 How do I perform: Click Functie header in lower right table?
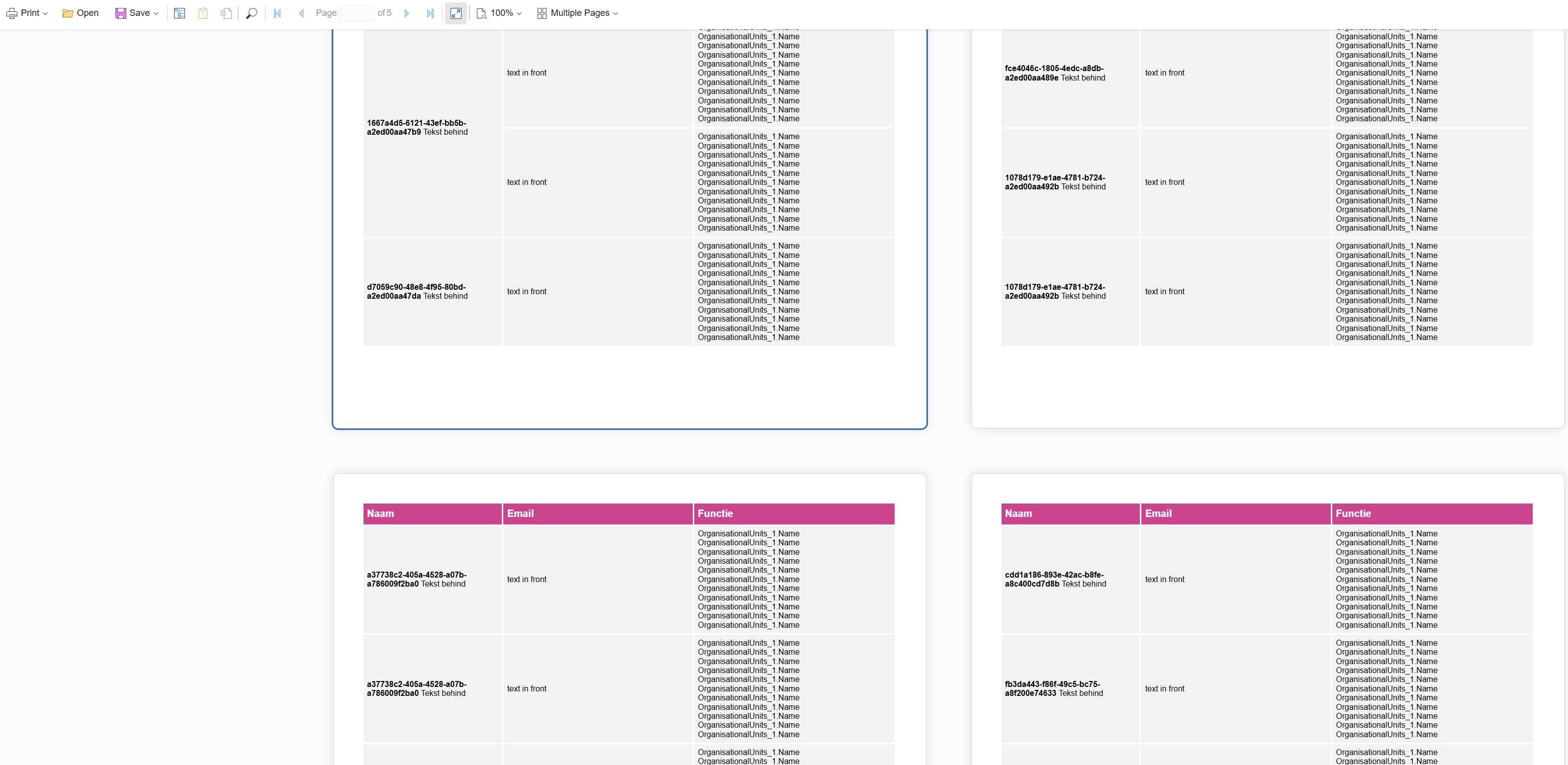coord(1432,513)
